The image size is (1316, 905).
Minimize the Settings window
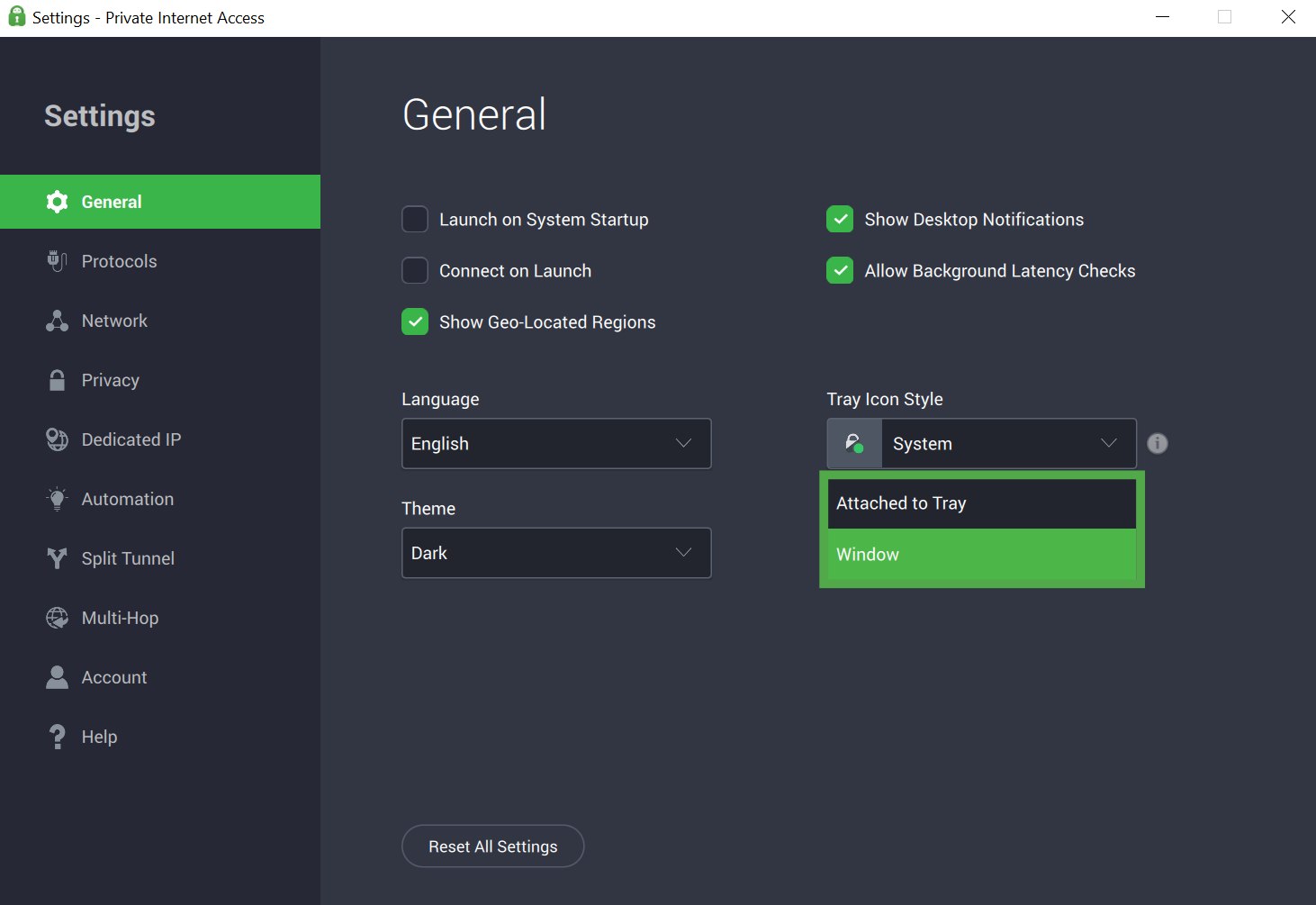tap(1162, 17)
